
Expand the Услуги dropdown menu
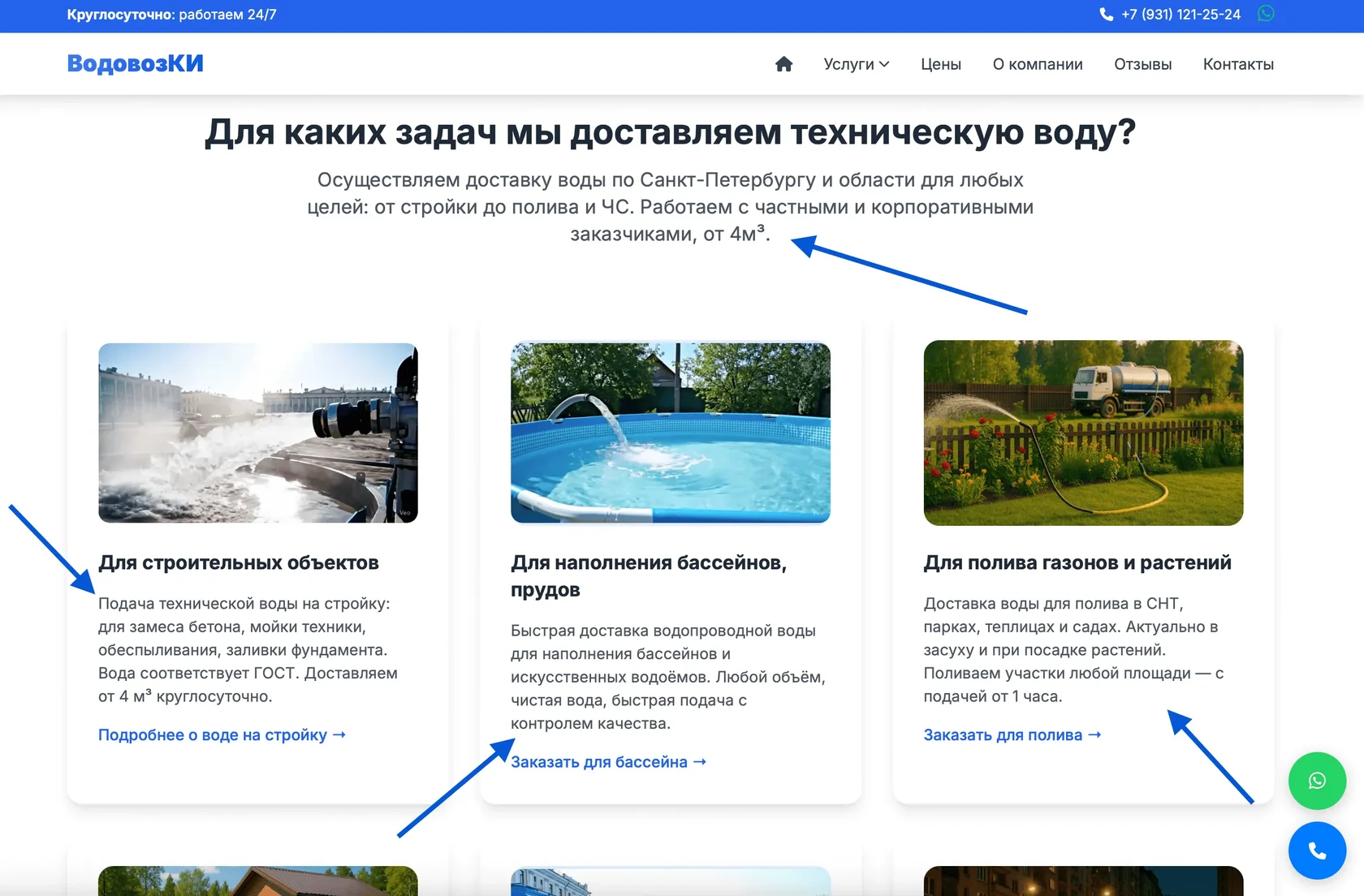(856, 64)
